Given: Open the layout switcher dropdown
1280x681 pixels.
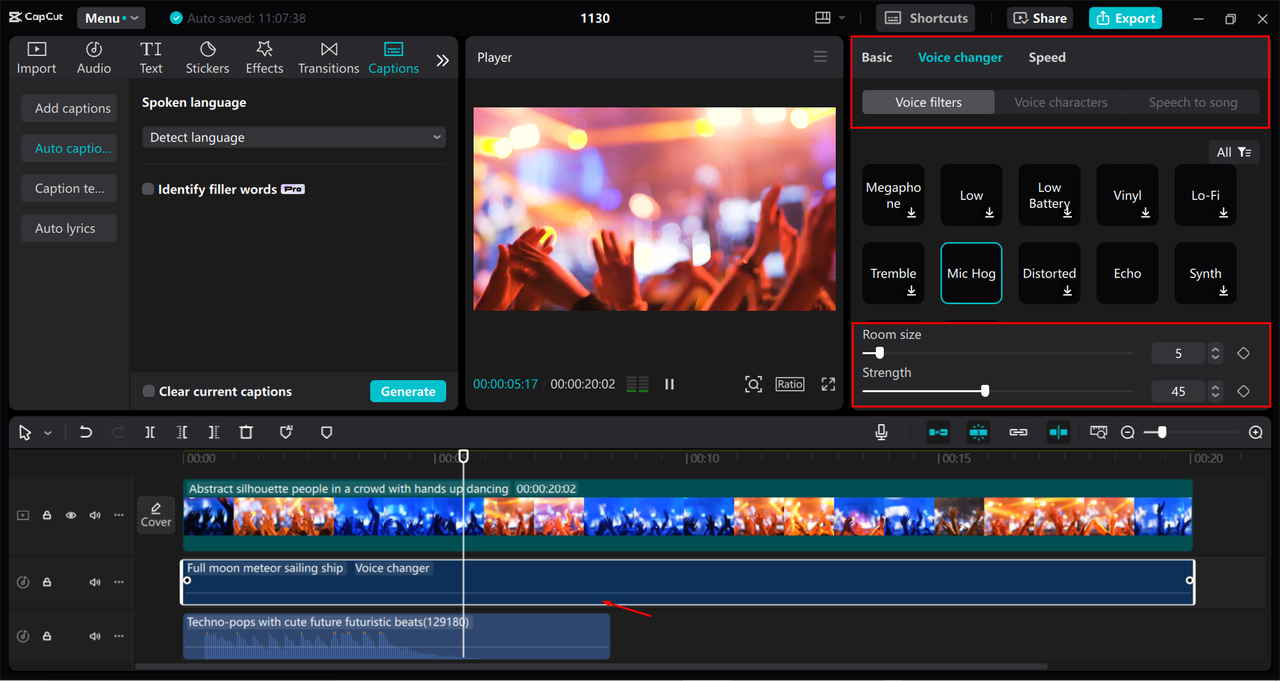Looking at the screenshot, I should [x=830, y=18].
